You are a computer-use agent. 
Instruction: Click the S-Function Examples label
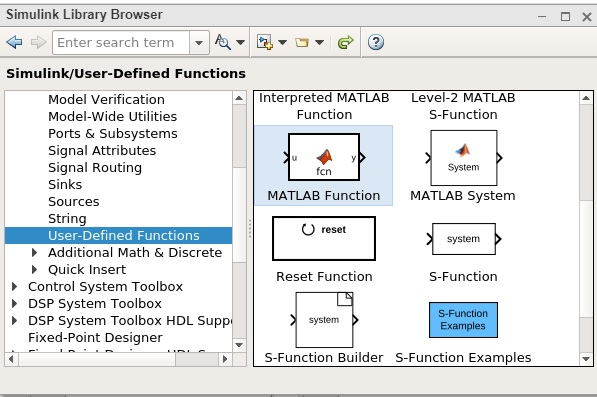point(463,358)
